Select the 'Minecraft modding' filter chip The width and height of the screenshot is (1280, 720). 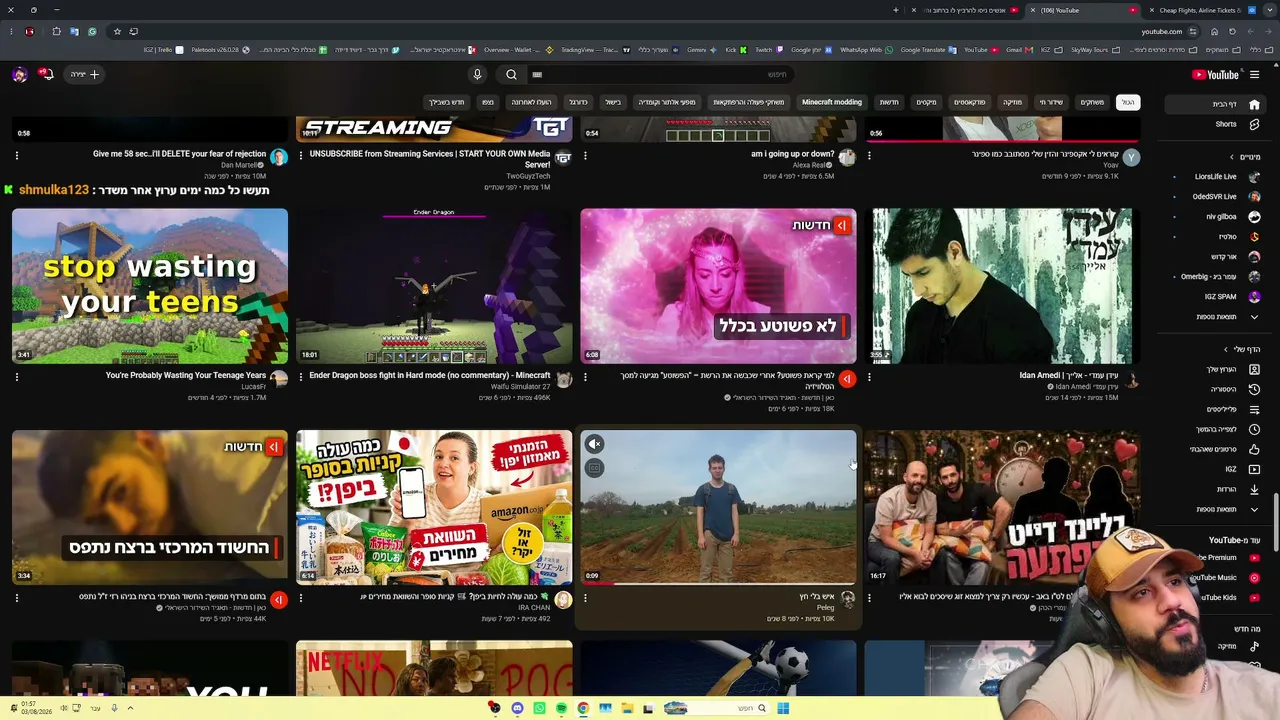(832, 102)
